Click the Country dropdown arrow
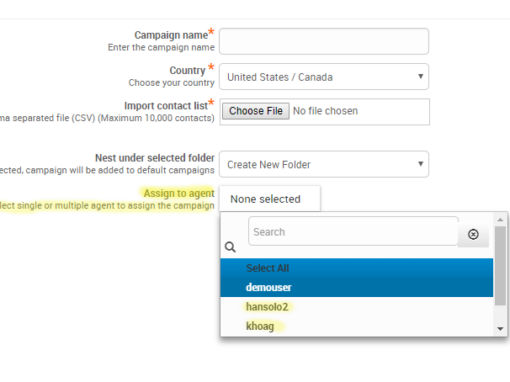 pos(421,76)
